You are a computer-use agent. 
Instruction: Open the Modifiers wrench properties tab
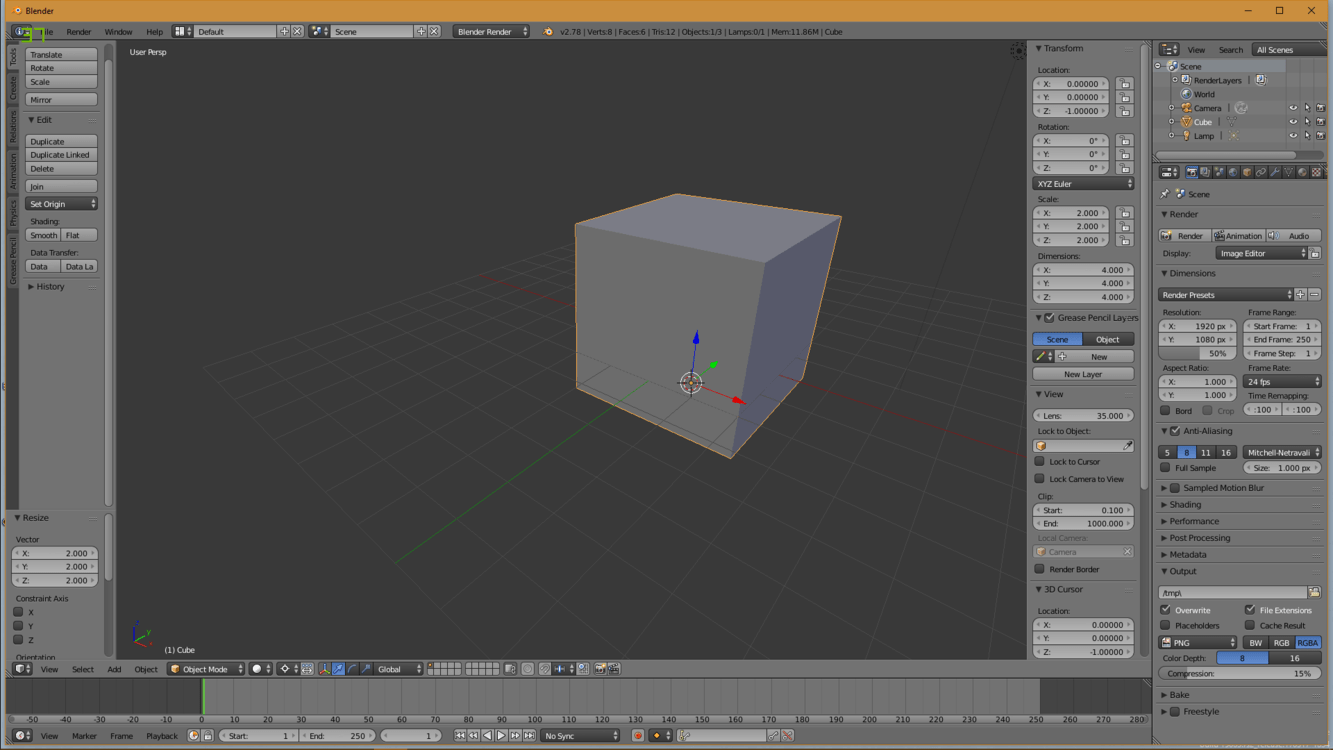pyautogui.click(x=1275, y=172)
